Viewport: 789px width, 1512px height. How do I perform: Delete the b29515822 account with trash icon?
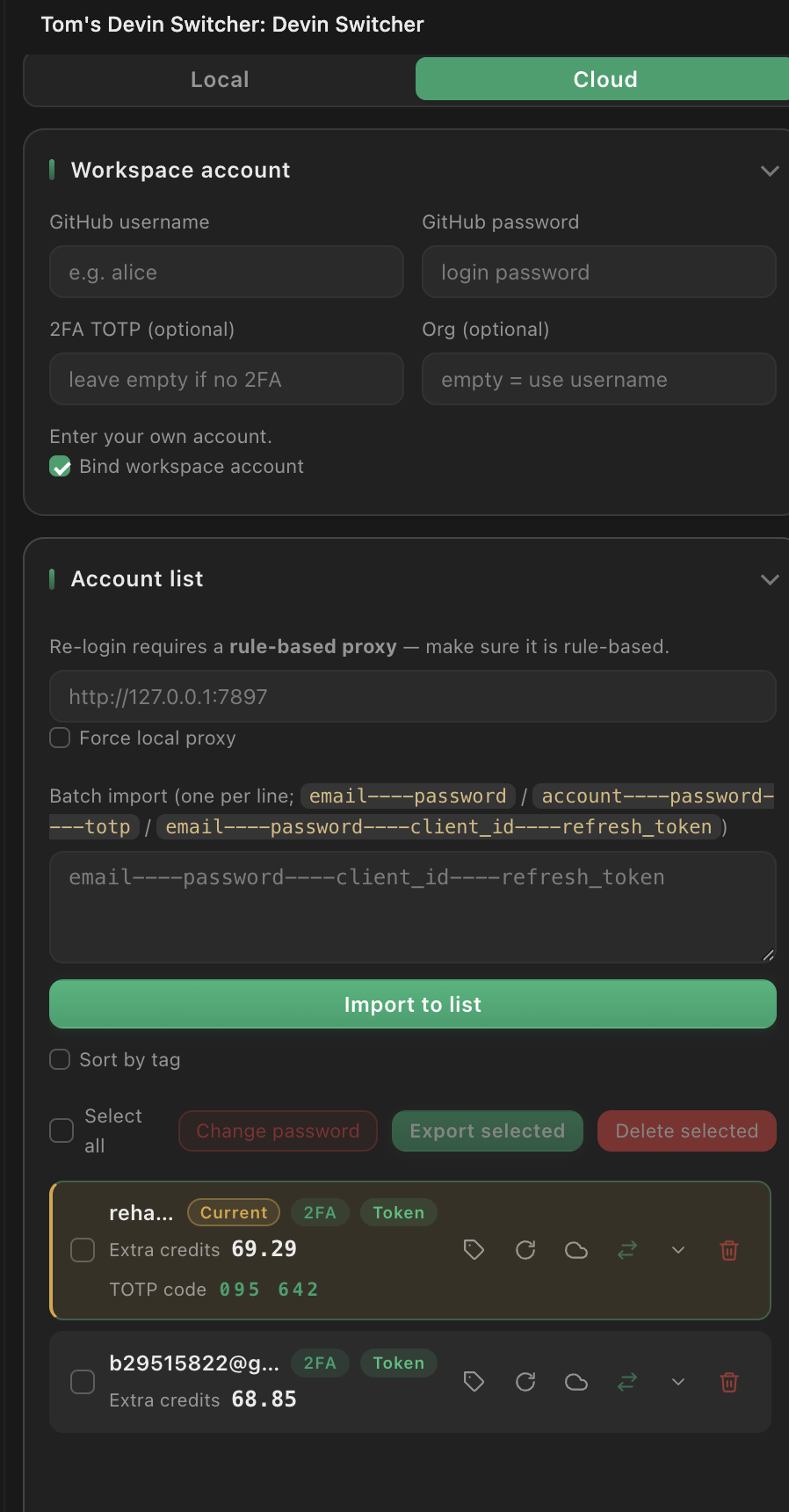tap(729, 1382)
